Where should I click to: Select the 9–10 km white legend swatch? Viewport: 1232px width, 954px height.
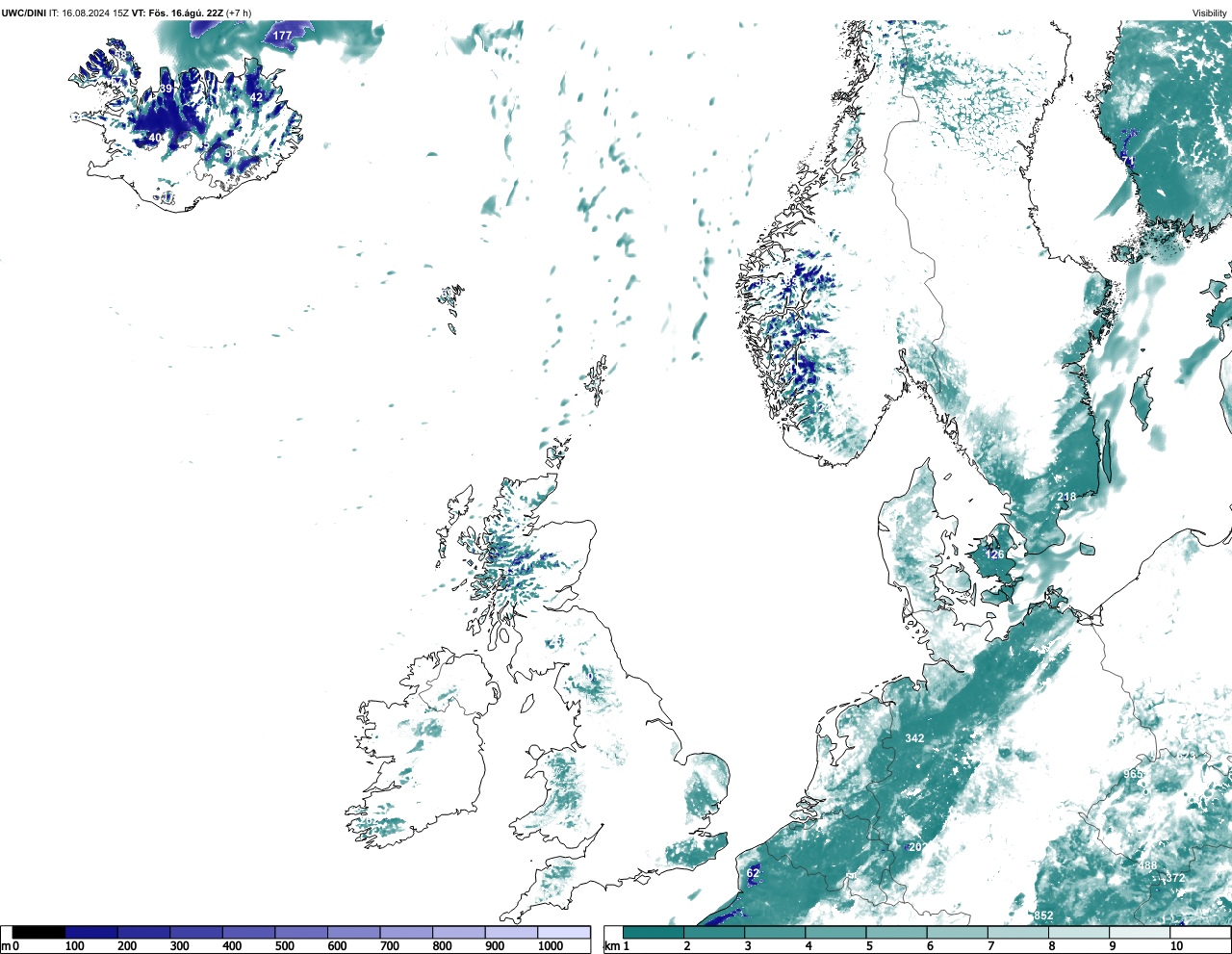coord(1139,932)
